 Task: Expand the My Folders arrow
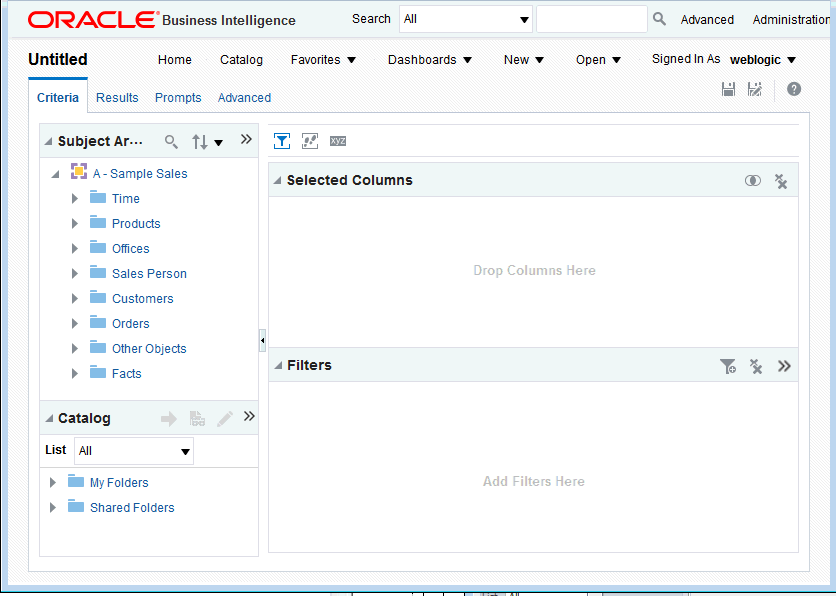52,482
